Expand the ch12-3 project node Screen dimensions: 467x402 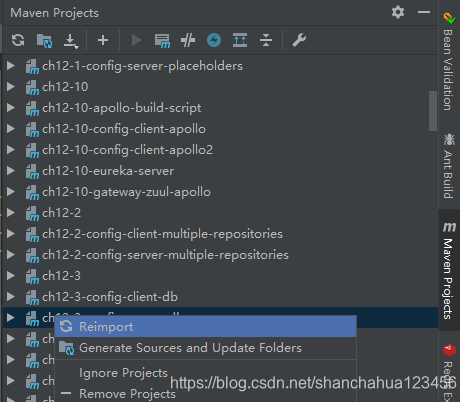11,276
